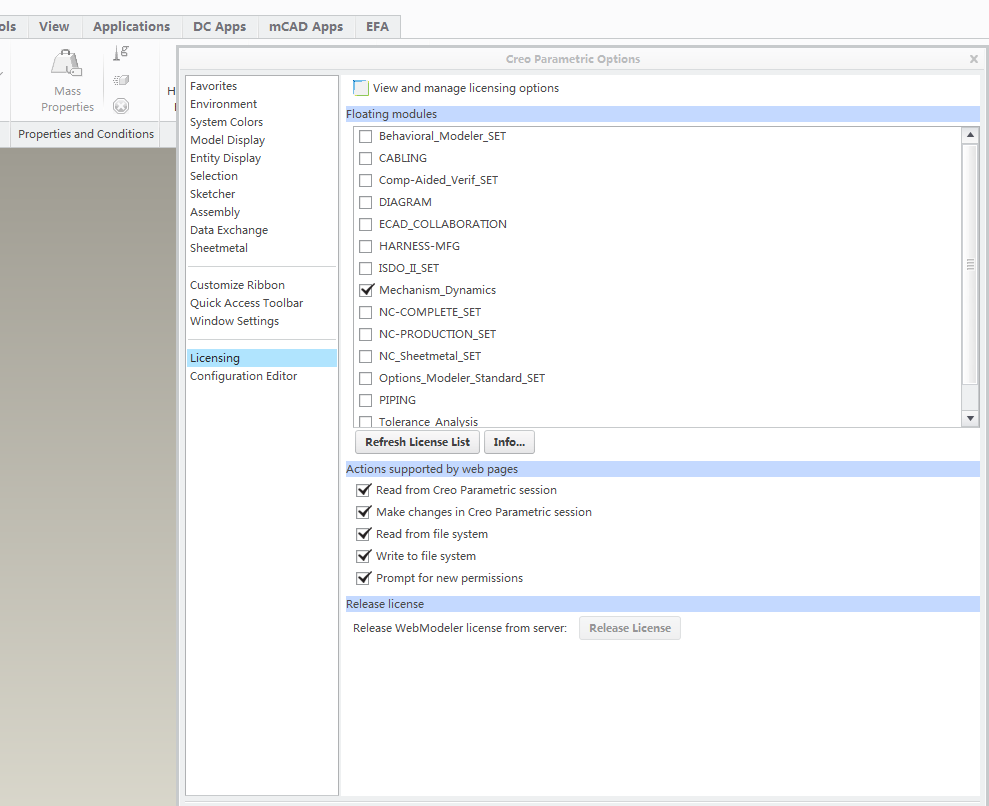Disable Prompt for new permissions
989x806 pixels.
pyautogui.click(x=363, y=578)
